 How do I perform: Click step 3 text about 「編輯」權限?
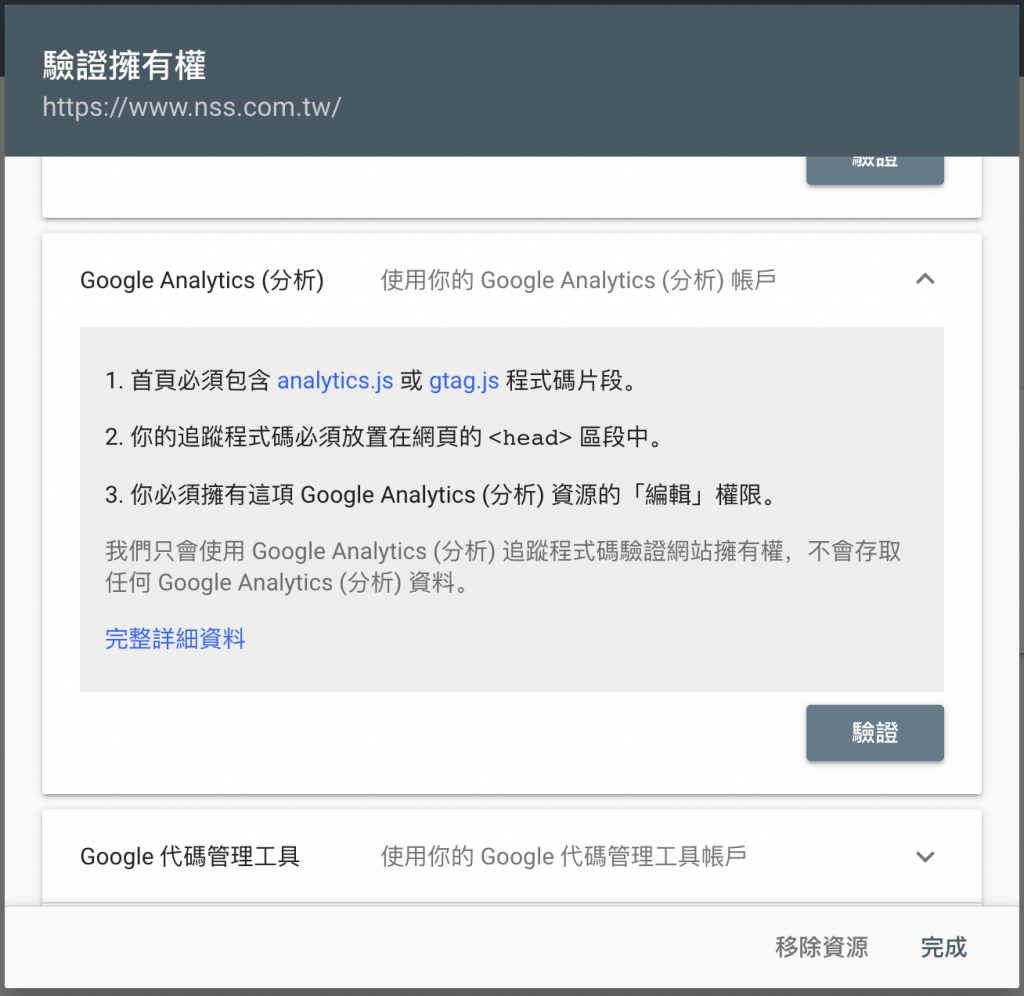[441, 494]
